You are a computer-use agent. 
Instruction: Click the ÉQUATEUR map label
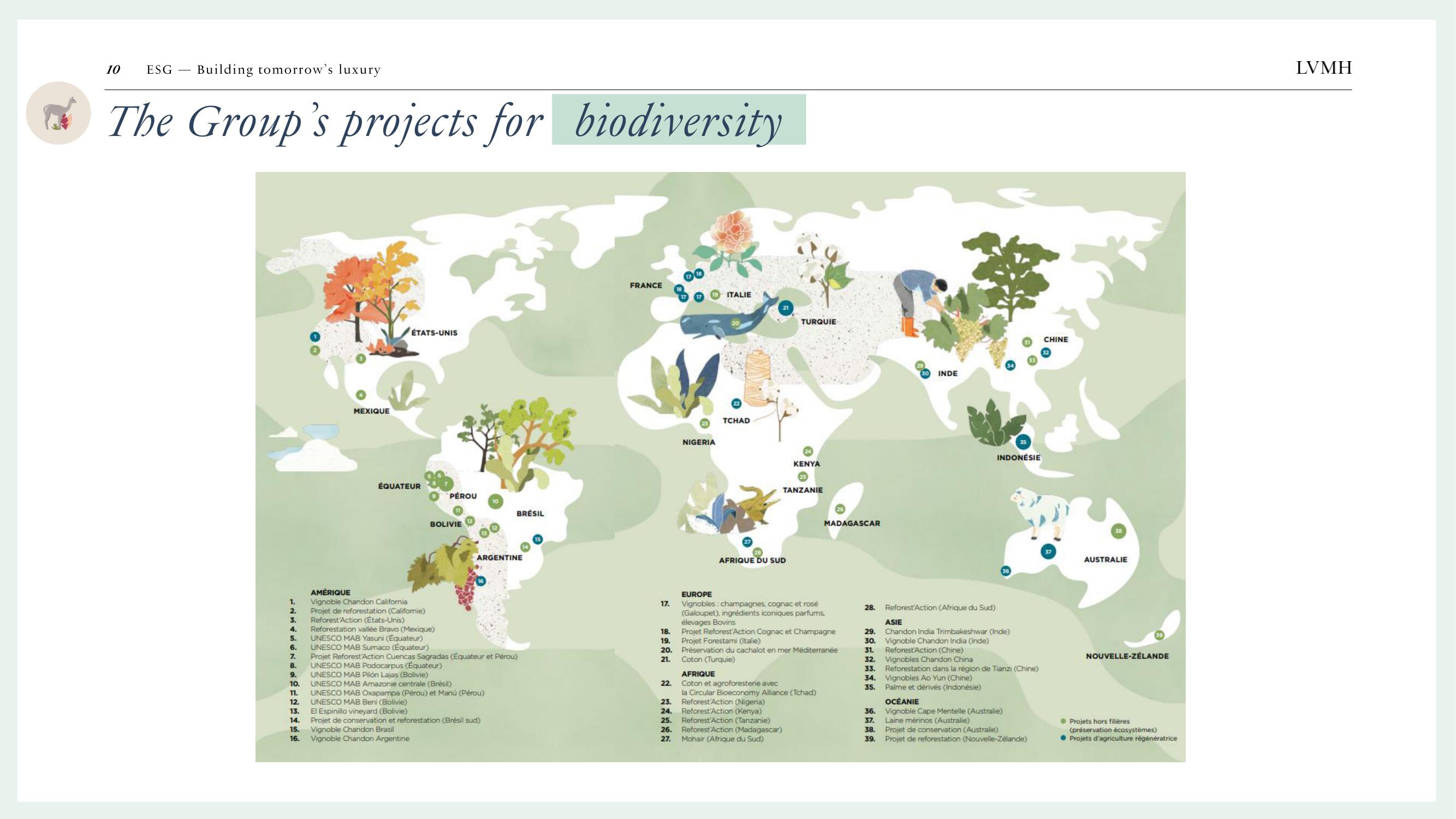click(399, 486)
